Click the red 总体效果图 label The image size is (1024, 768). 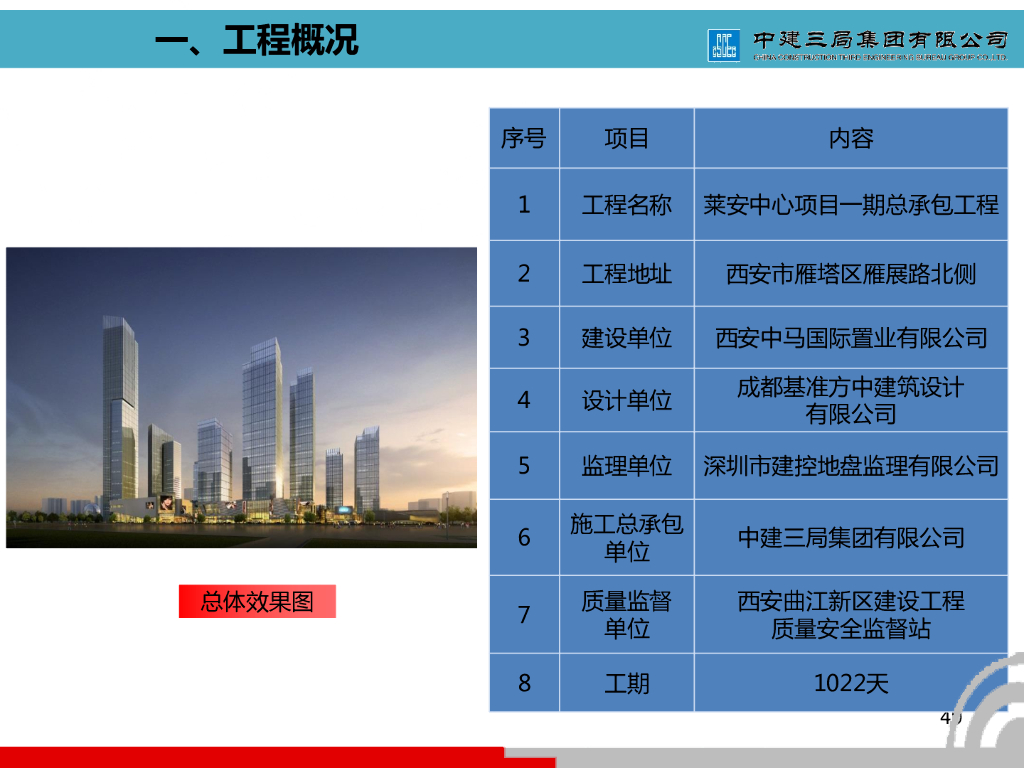[257, 601]
